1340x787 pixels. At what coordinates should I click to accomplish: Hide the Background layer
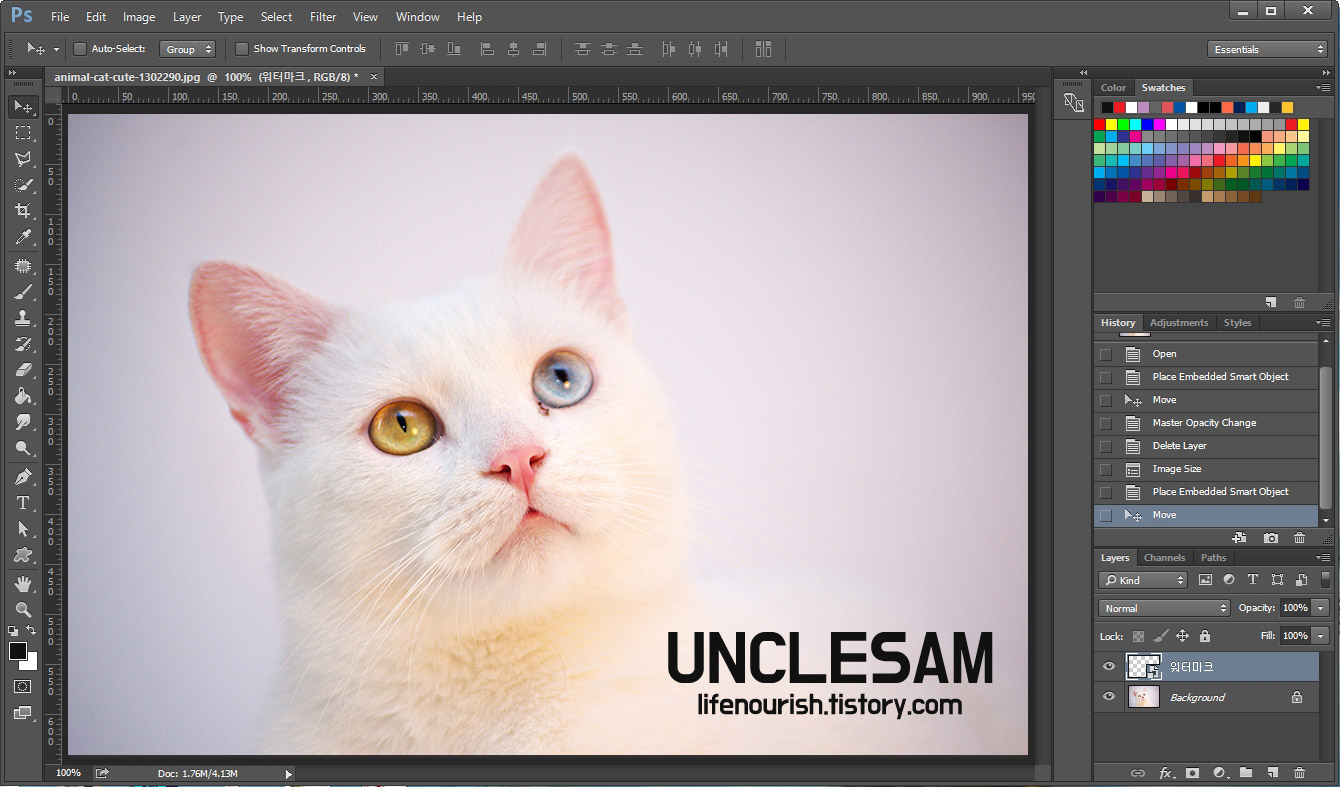1108,697
